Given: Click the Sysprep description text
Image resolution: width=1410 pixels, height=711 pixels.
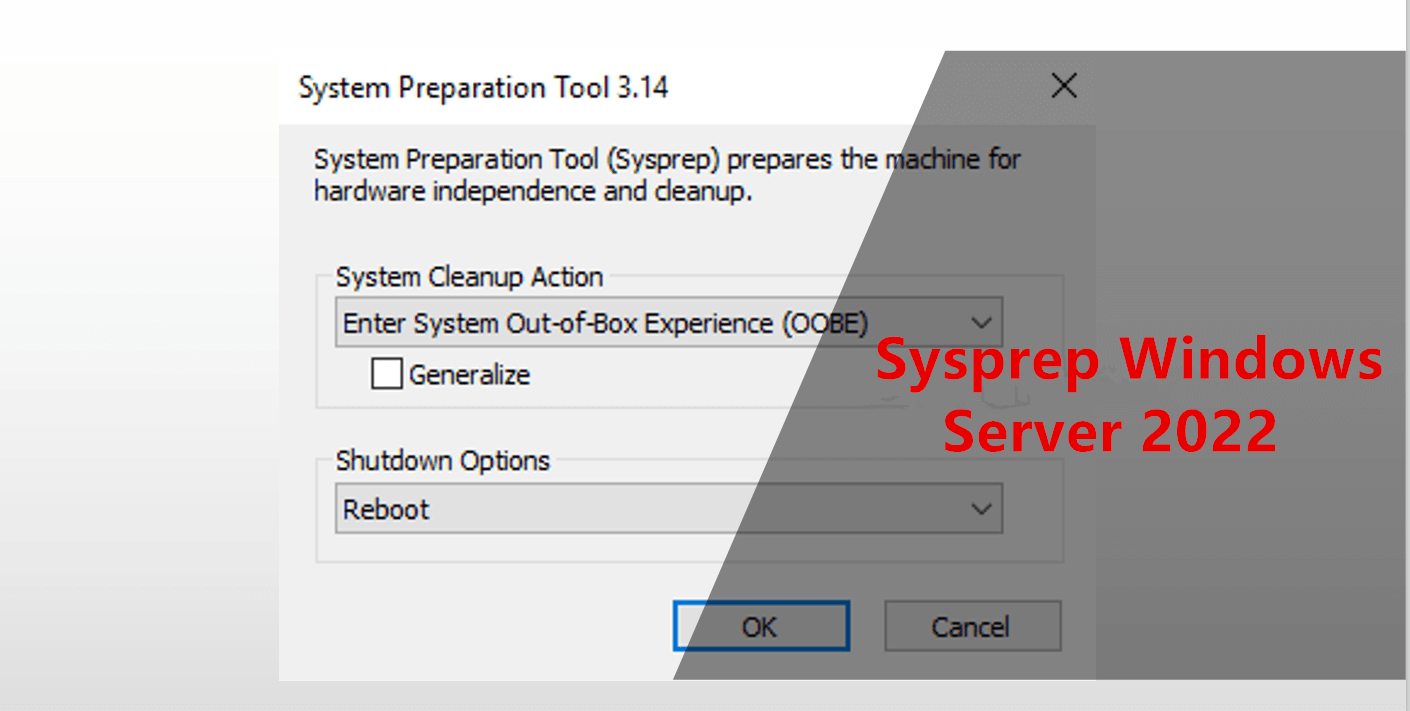Looking at the screenshot, I should tap(667, 175).
